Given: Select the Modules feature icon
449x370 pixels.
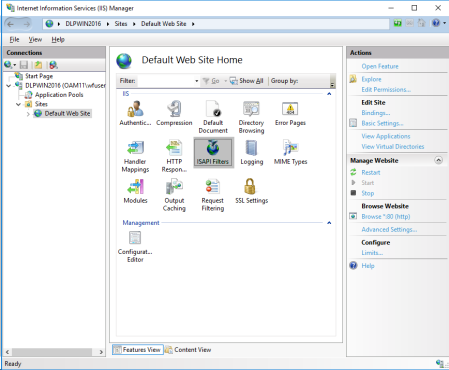Looking at the screenshot, I should tap(135, 187).
